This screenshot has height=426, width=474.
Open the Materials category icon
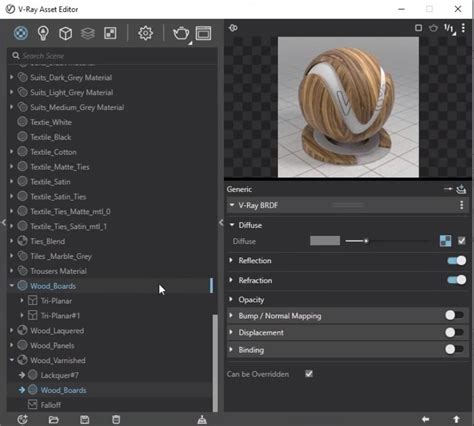pyautogui.click(x=21, y=33)
